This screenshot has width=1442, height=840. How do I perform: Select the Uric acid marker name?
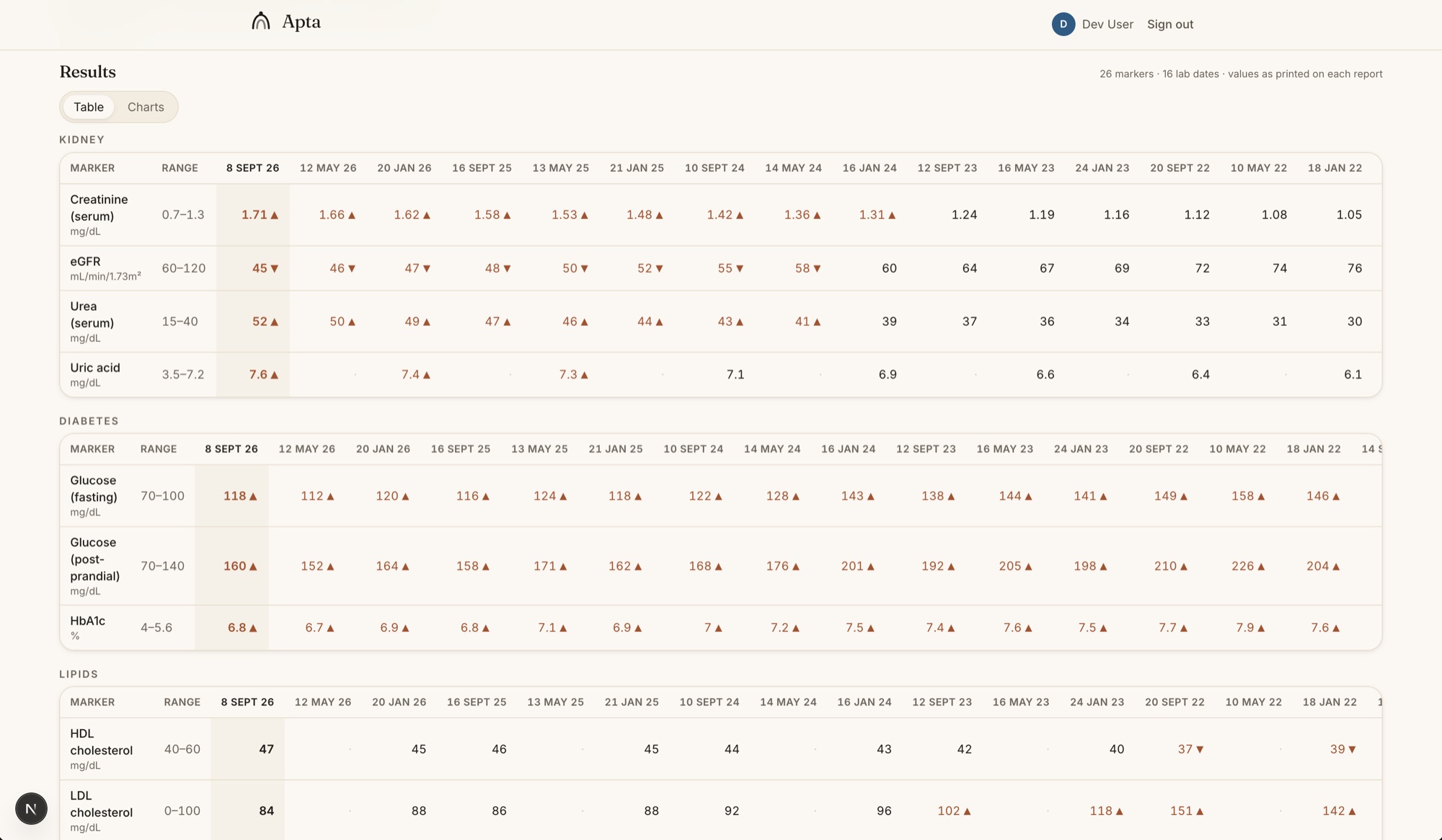95,368
